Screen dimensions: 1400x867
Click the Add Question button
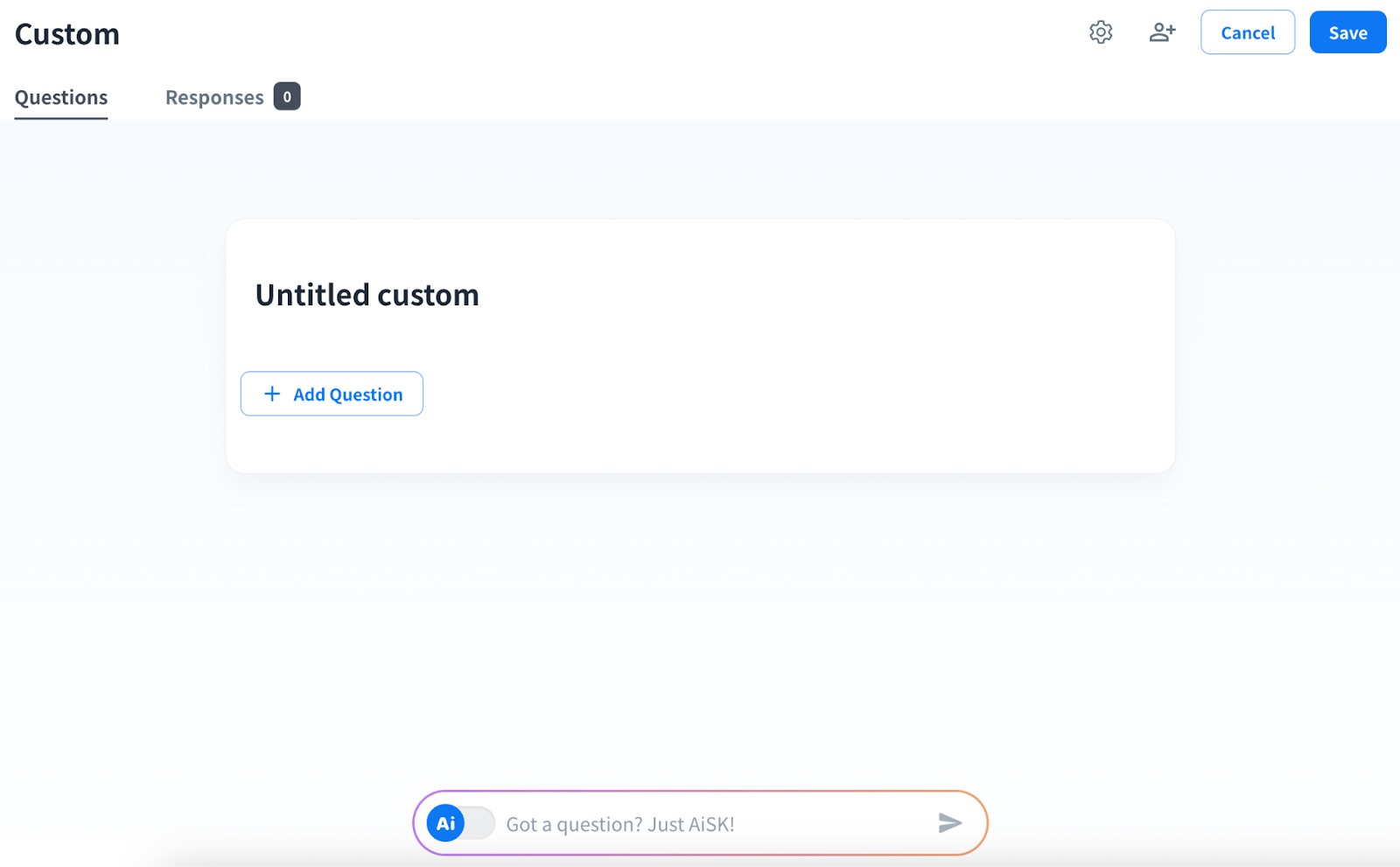coord(332,394)
